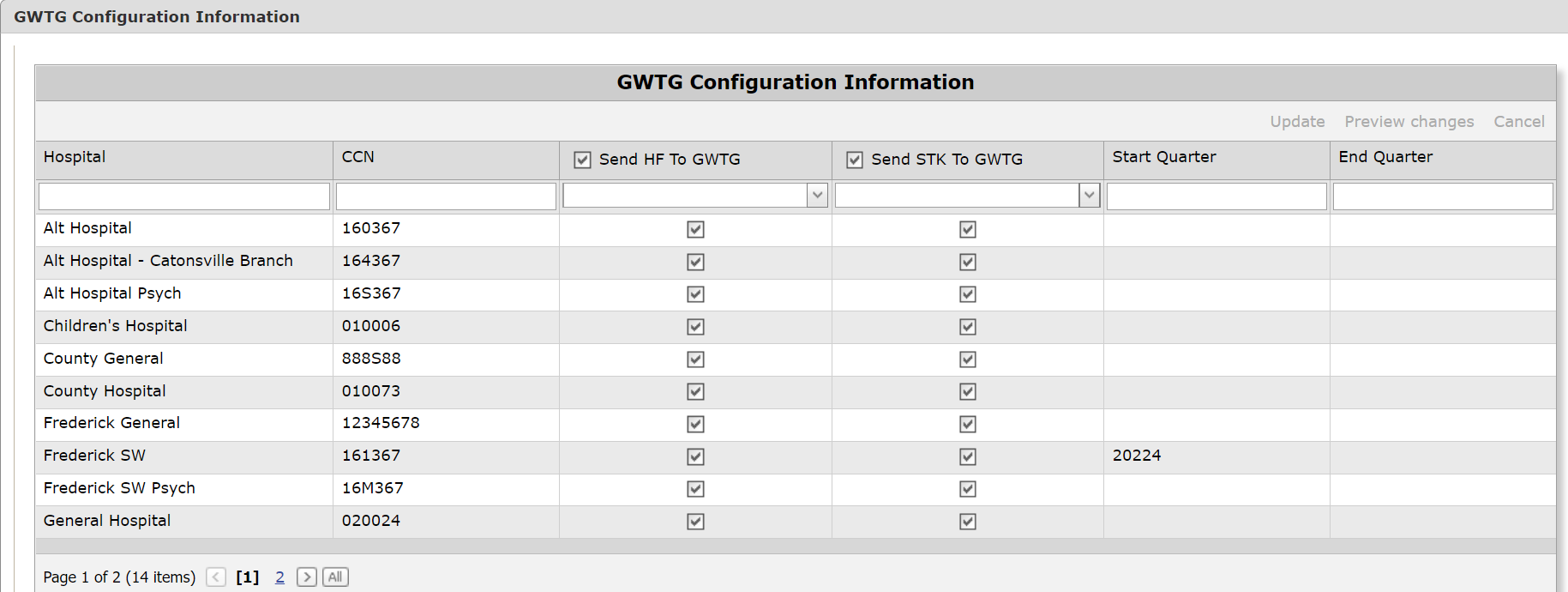Click the Cancel link
1568x592 pixels.
(1518, 122)
